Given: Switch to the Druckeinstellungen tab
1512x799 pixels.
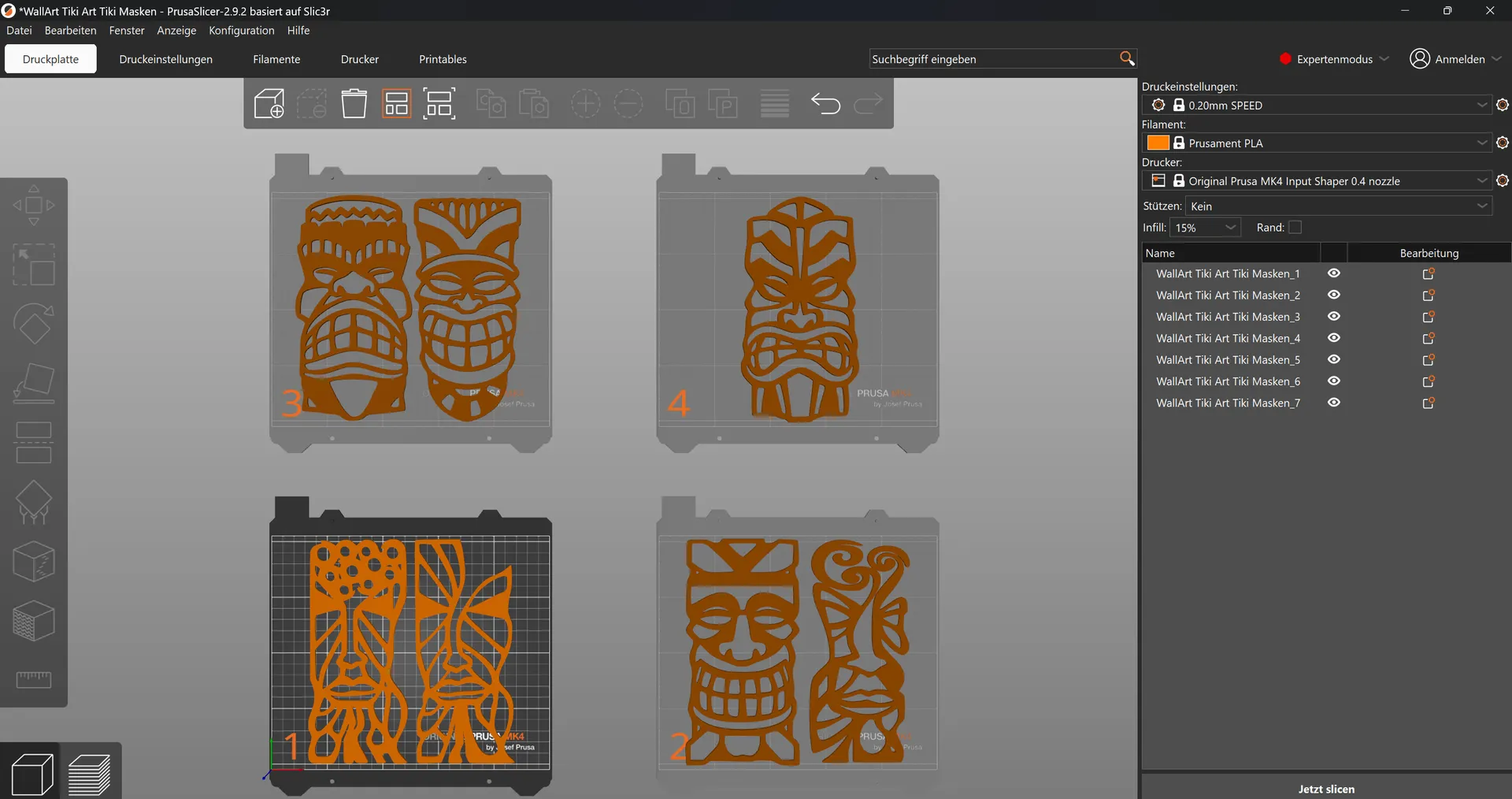Looking at the screenshot, I should tap(166, 59).
